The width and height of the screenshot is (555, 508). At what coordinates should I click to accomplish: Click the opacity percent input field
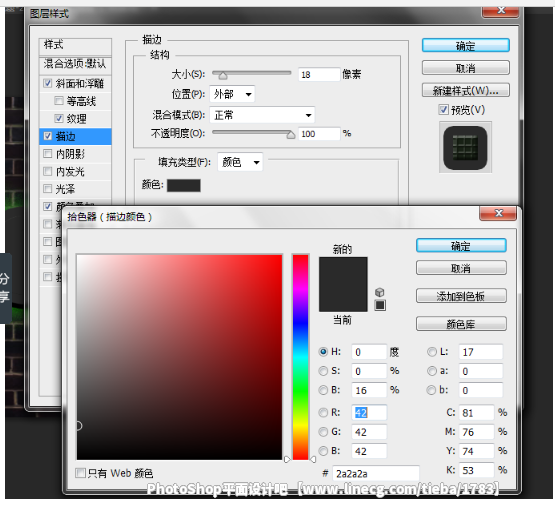point(319,133)
